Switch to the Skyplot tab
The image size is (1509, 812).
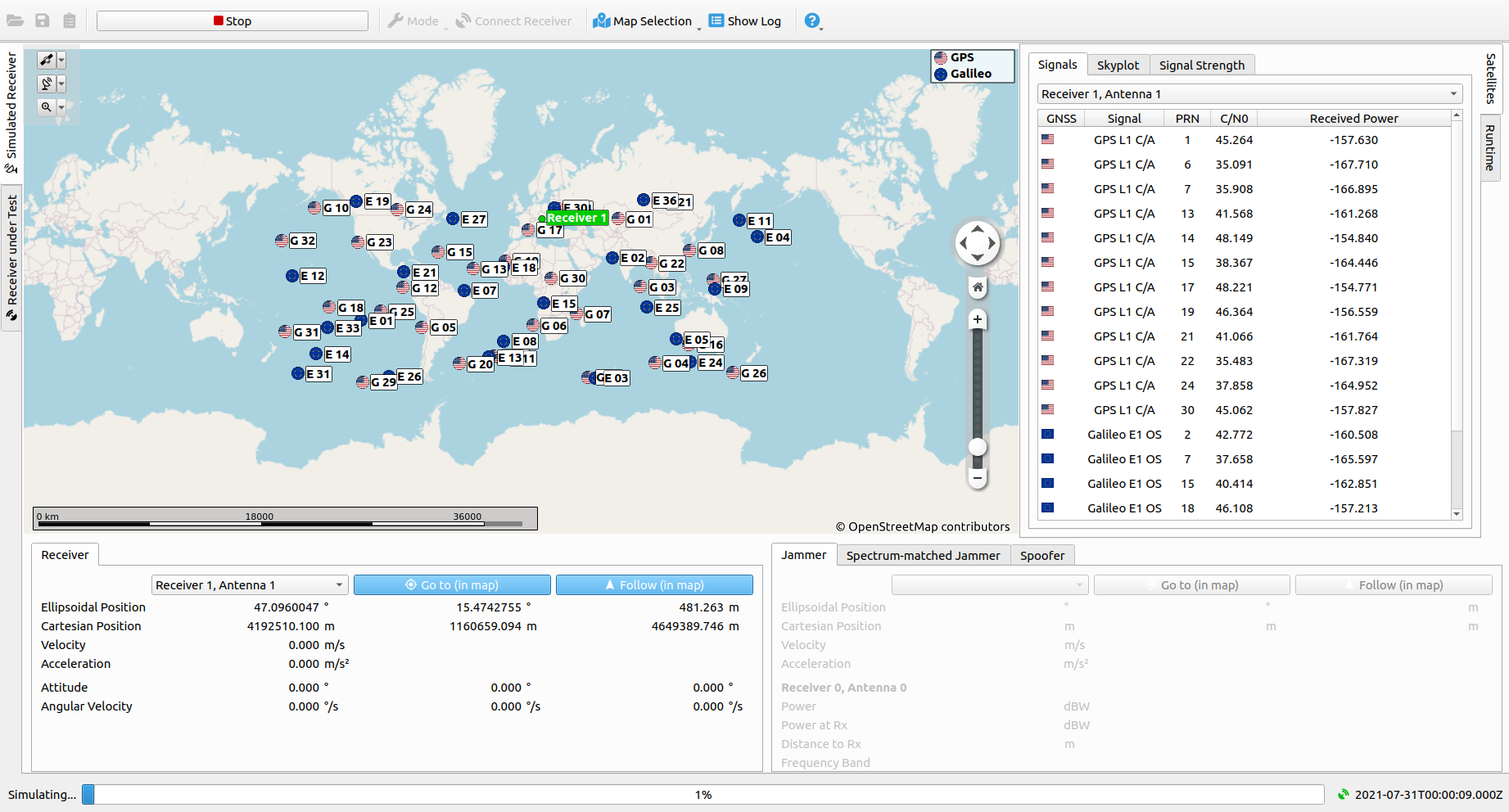point(1118,65)
